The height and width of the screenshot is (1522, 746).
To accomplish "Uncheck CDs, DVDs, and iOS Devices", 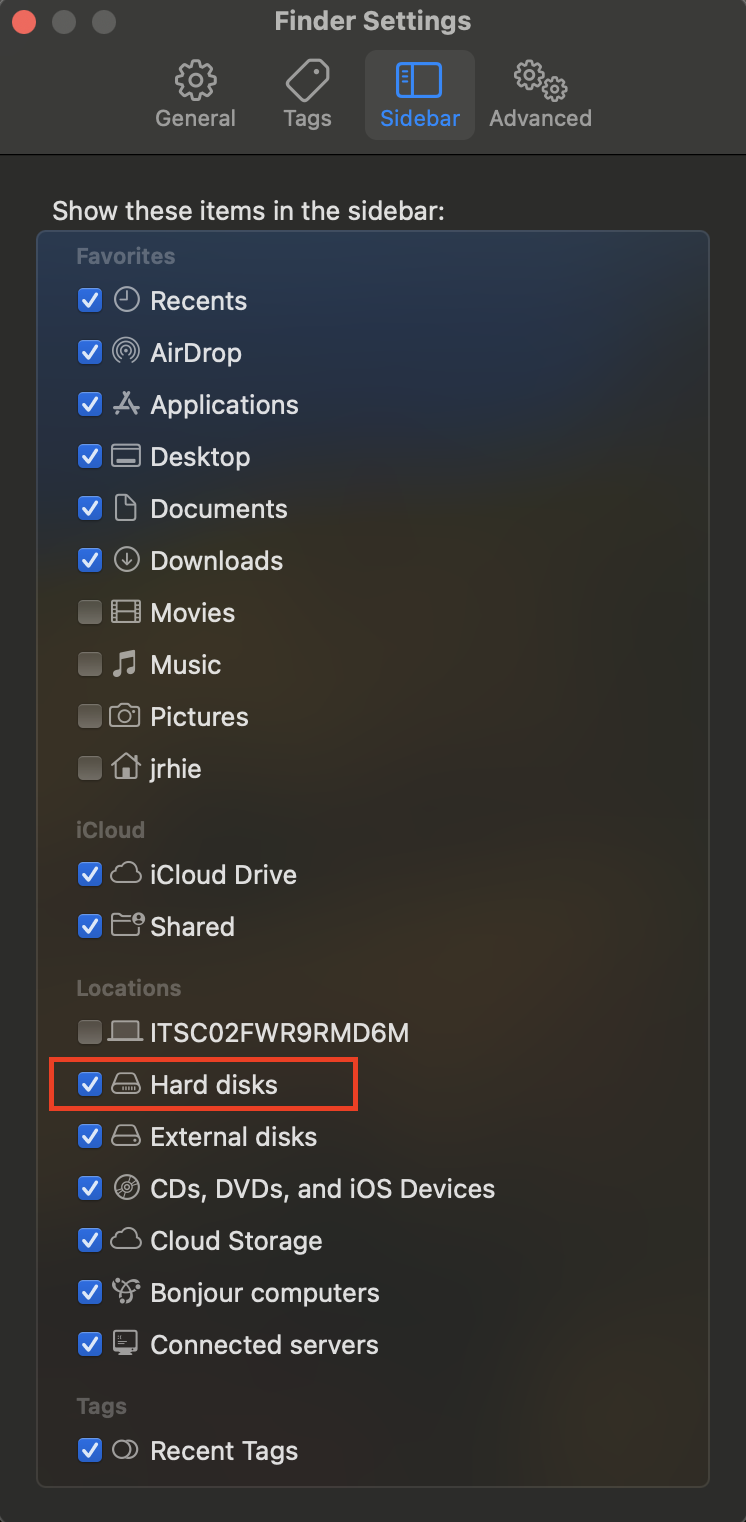I will (90, 1188).
